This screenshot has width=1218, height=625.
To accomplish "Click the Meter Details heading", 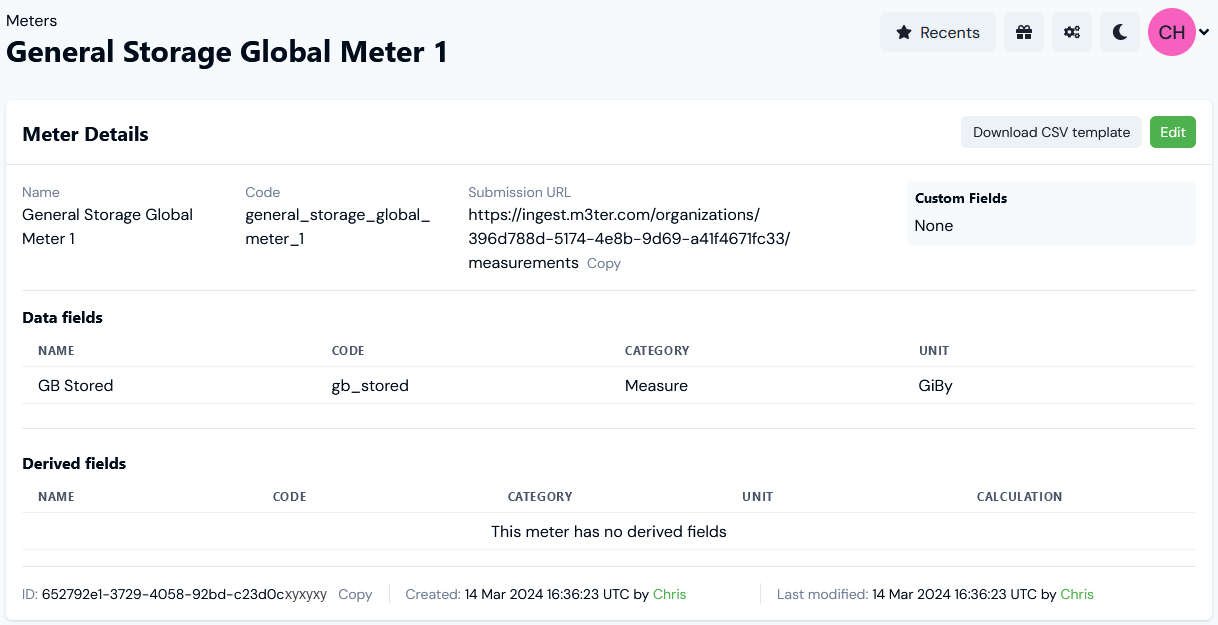I will coord(85,133).
